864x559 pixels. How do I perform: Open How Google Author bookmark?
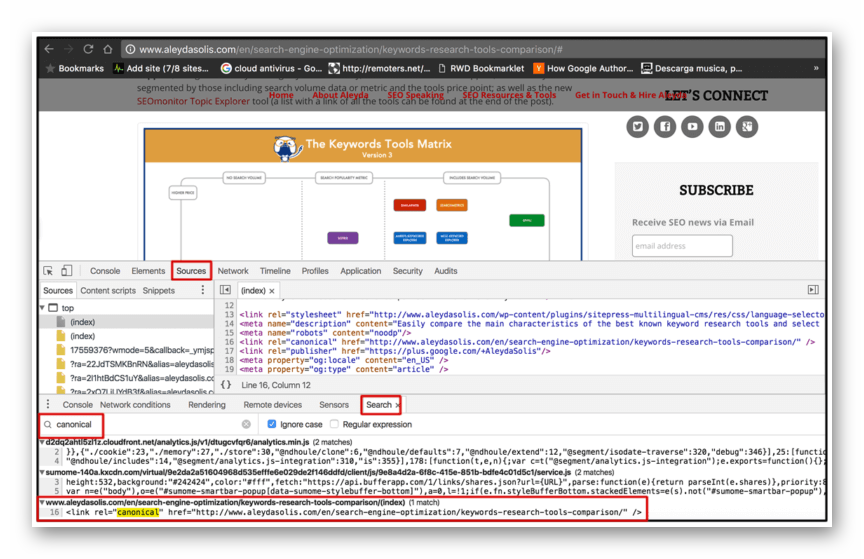584,68
